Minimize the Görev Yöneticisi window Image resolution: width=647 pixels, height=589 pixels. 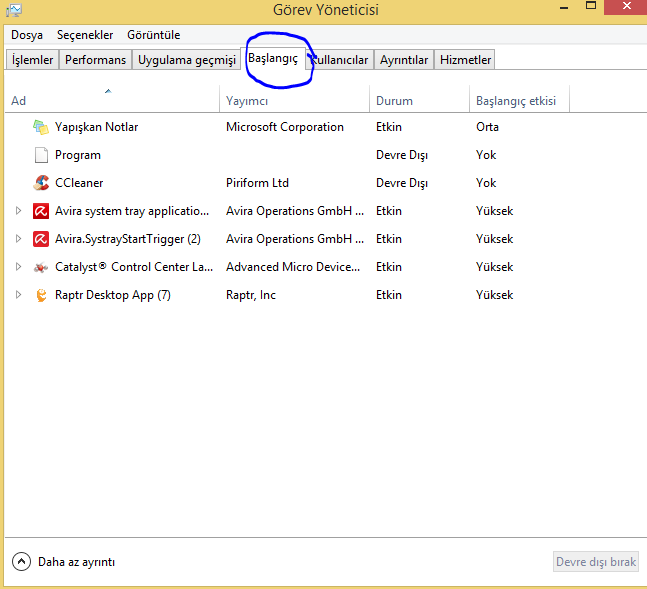(564, 7)
